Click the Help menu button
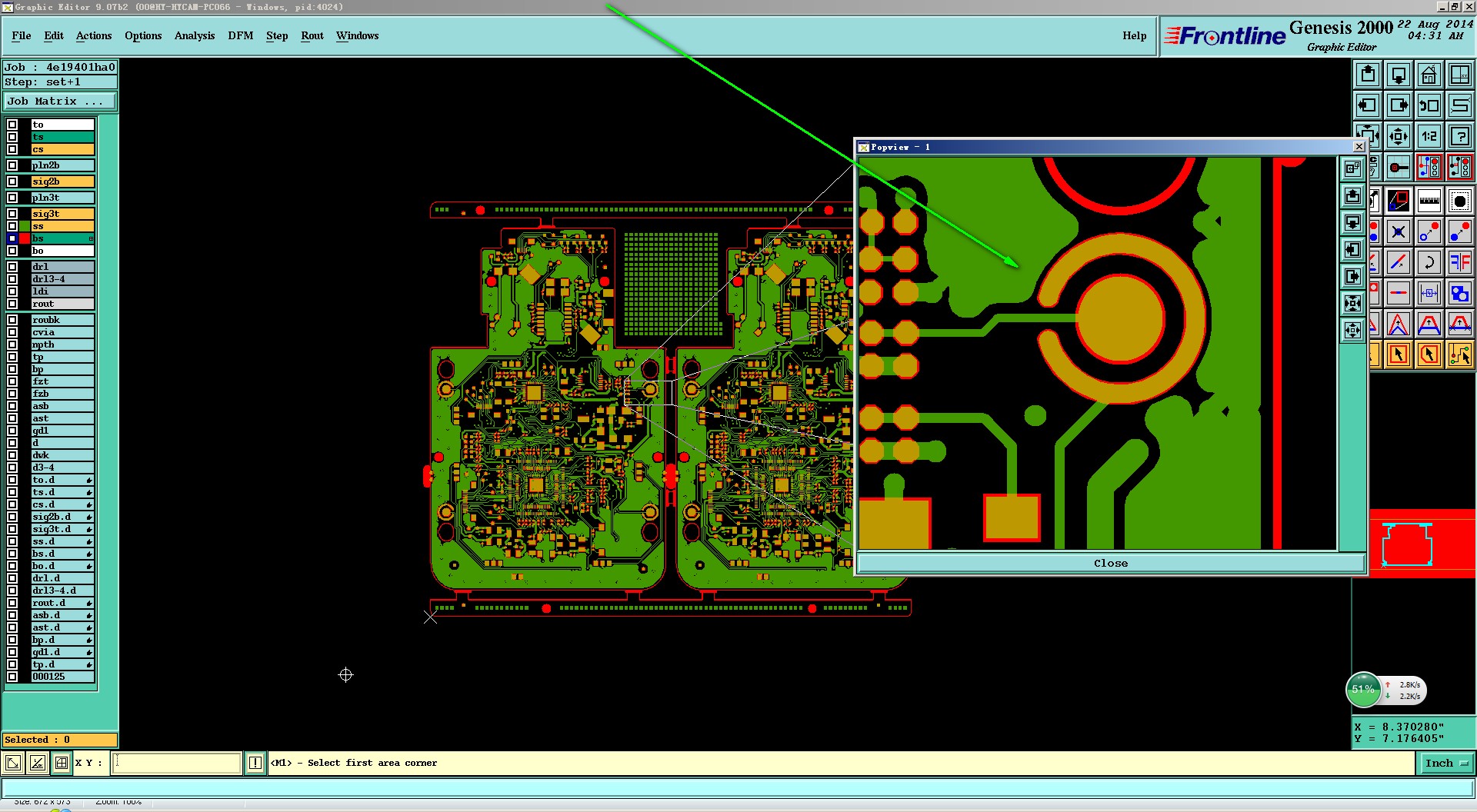Viewport: 1477px width, 812px height. [1135, 36]
